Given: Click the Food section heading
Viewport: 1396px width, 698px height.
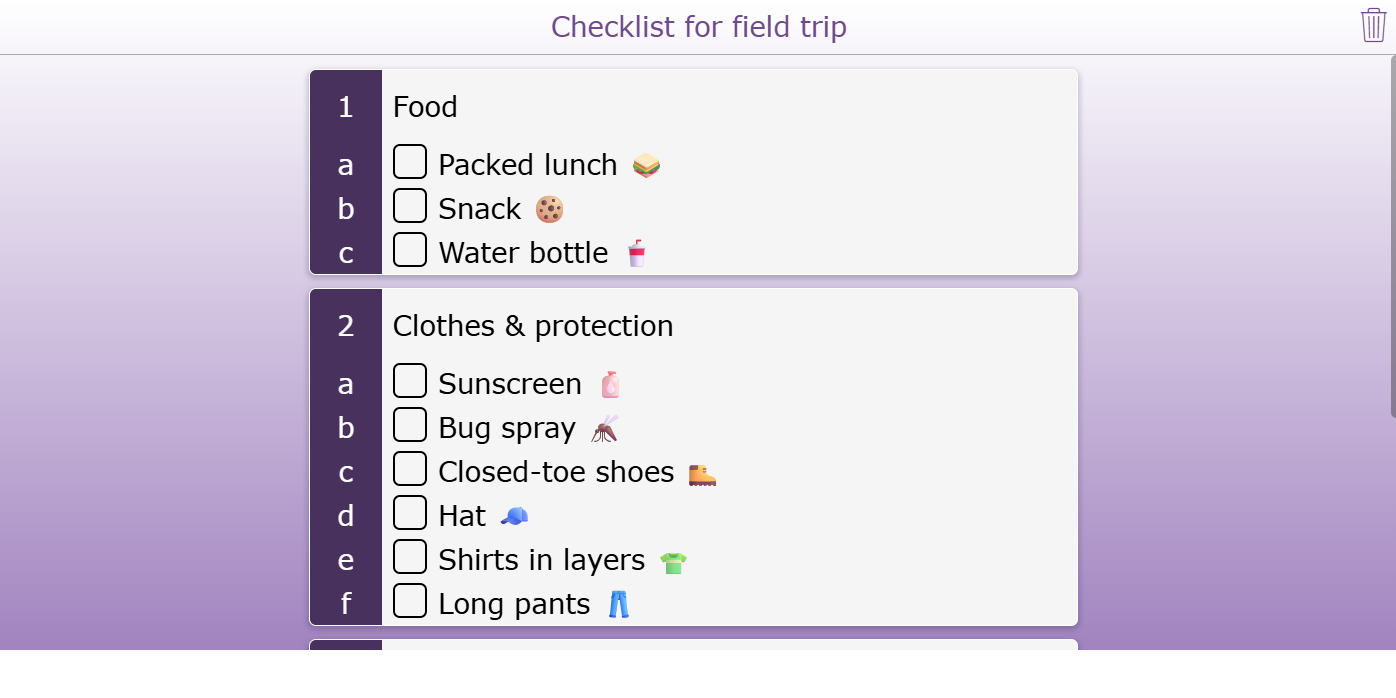Looking at the screenshot, I should pos(425,107).
